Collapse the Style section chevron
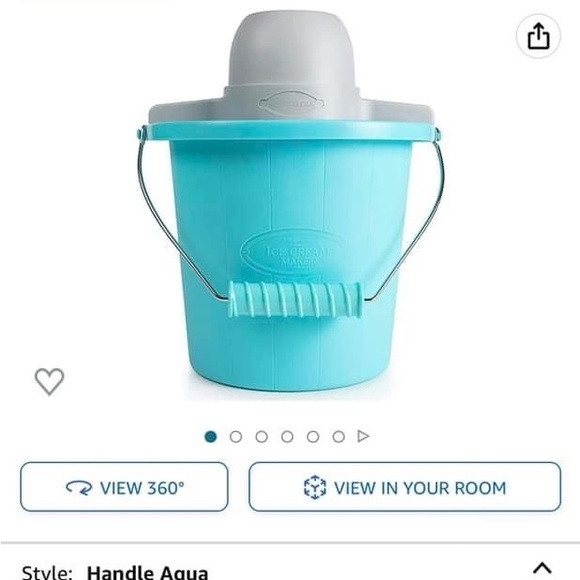 coord(542,568)
